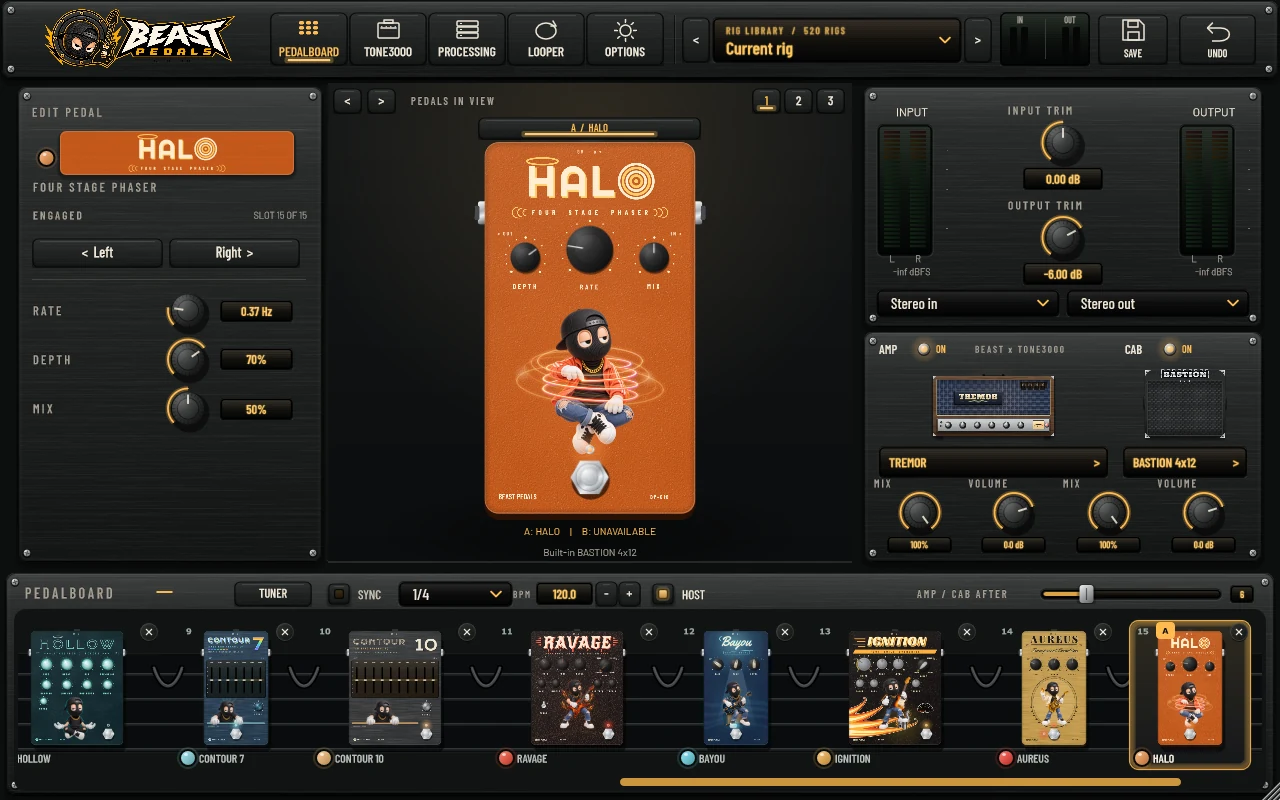Move the pedal with the Left button
The image size is (1280, 800).
tap(97, 253)
